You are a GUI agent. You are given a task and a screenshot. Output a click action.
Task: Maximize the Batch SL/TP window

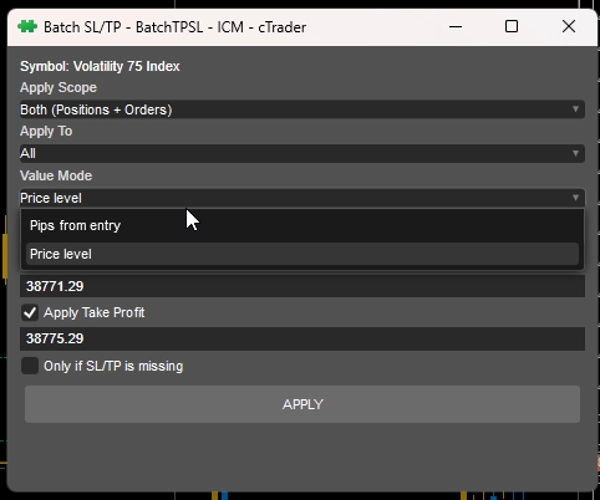coord(511,27)
